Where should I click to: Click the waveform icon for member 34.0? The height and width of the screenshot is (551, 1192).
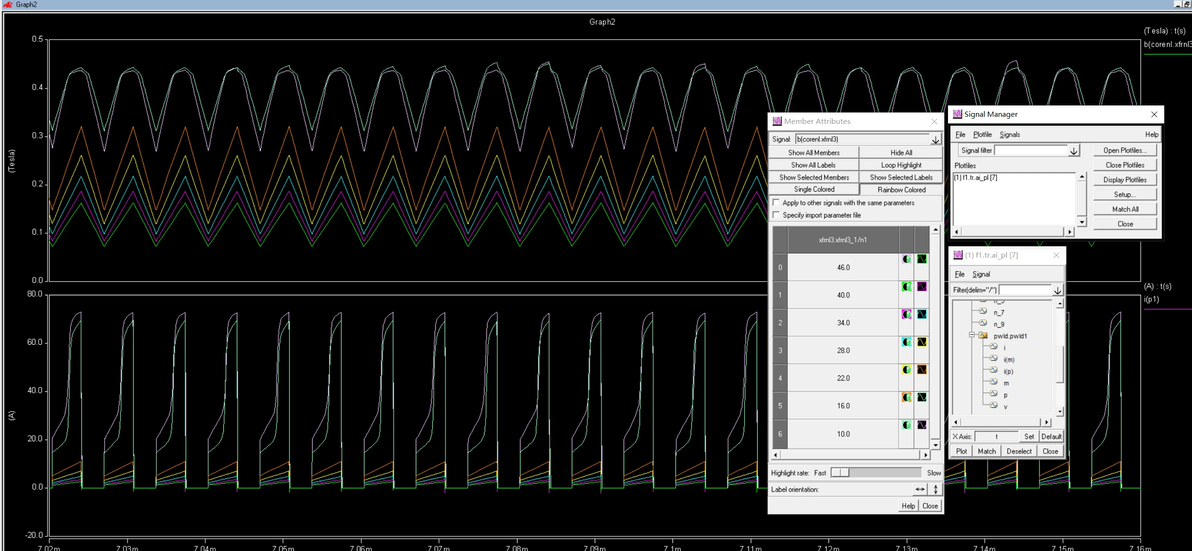(921, 314)
